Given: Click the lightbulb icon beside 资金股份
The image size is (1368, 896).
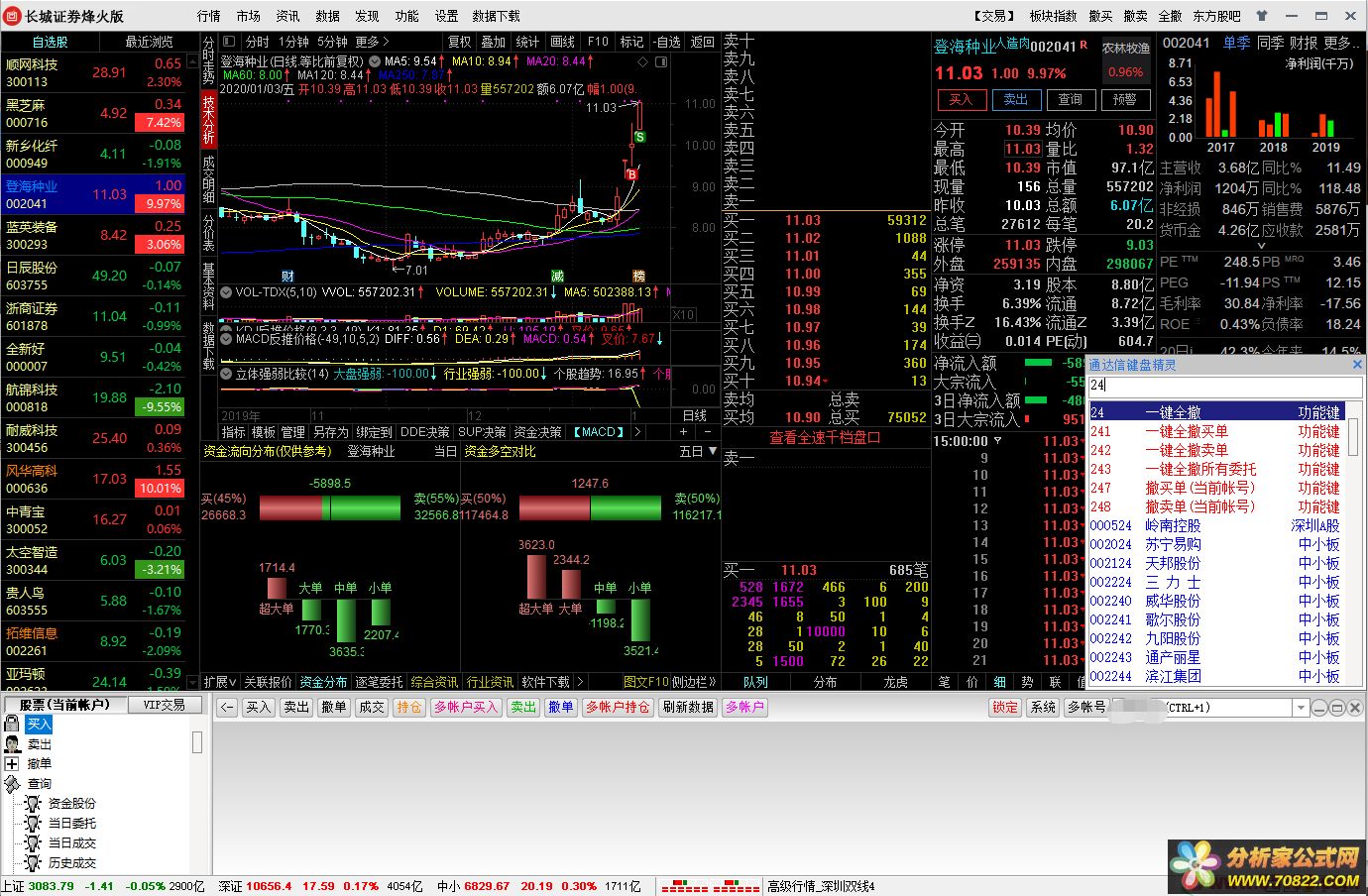Looking at the screenshot, I should click(x=34, y=804).
